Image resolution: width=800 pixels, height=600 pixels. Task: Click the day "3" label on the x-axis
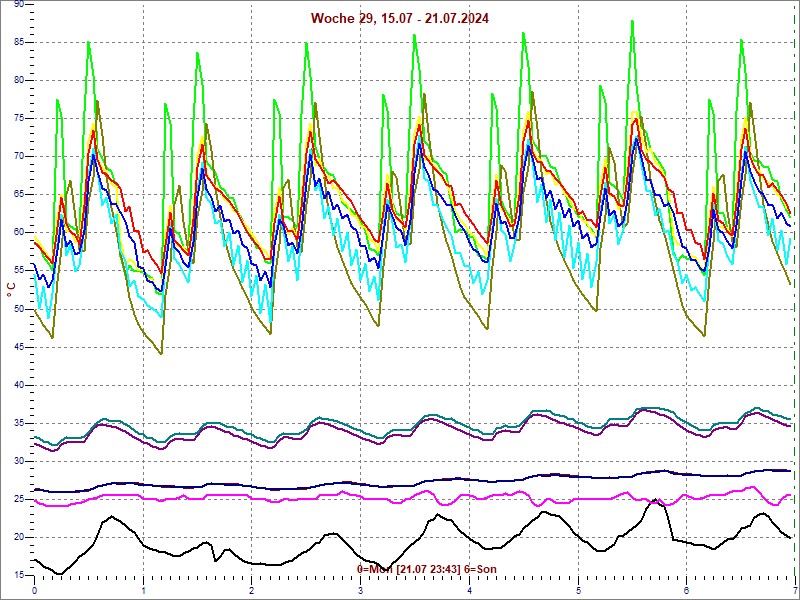pos(361,591)
